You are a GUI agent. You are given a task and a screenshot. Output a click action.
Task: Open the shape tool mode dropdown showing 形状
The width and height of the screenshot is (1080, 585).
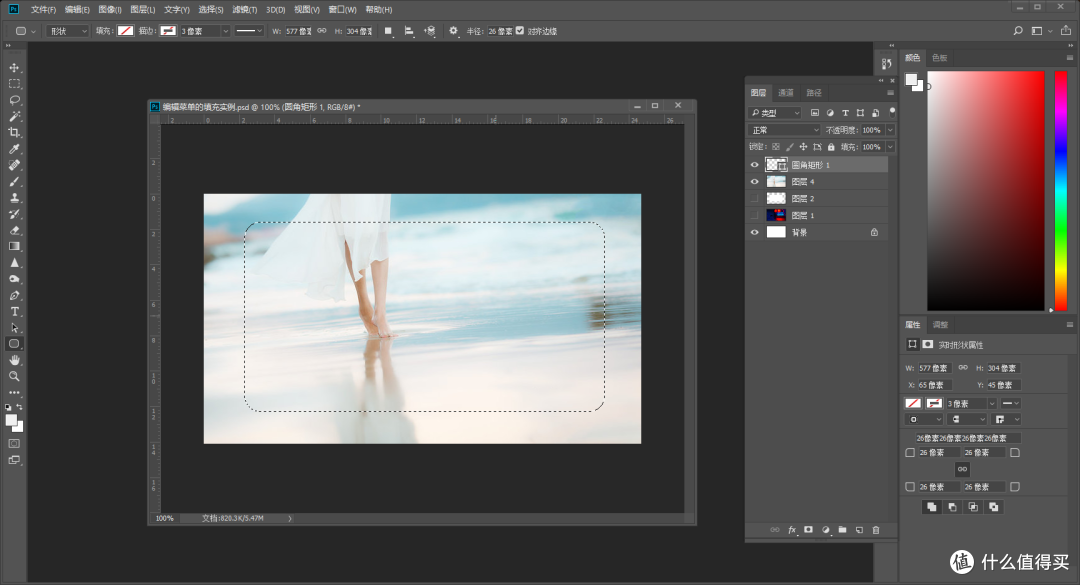click(x=65, y=31)
